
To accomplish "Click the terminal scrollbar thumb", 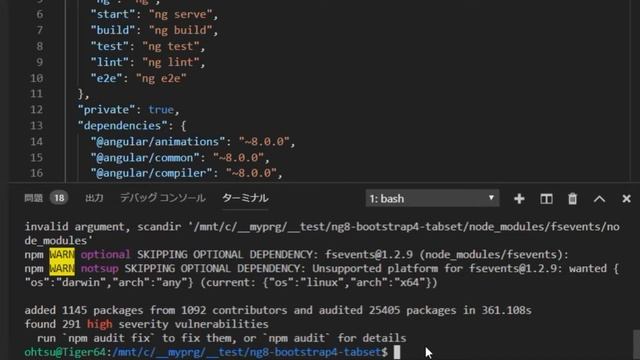I will (636, 344).
